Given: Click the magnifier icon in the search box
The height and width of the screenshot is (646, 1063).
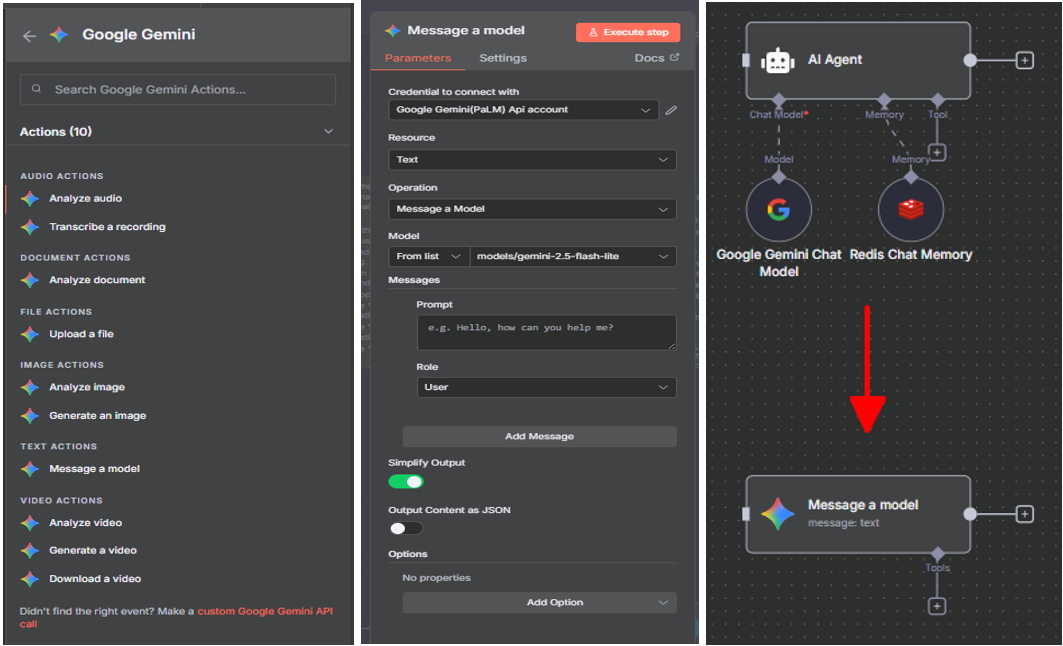Looking at the screenshot, I should [x=37, y=89].
